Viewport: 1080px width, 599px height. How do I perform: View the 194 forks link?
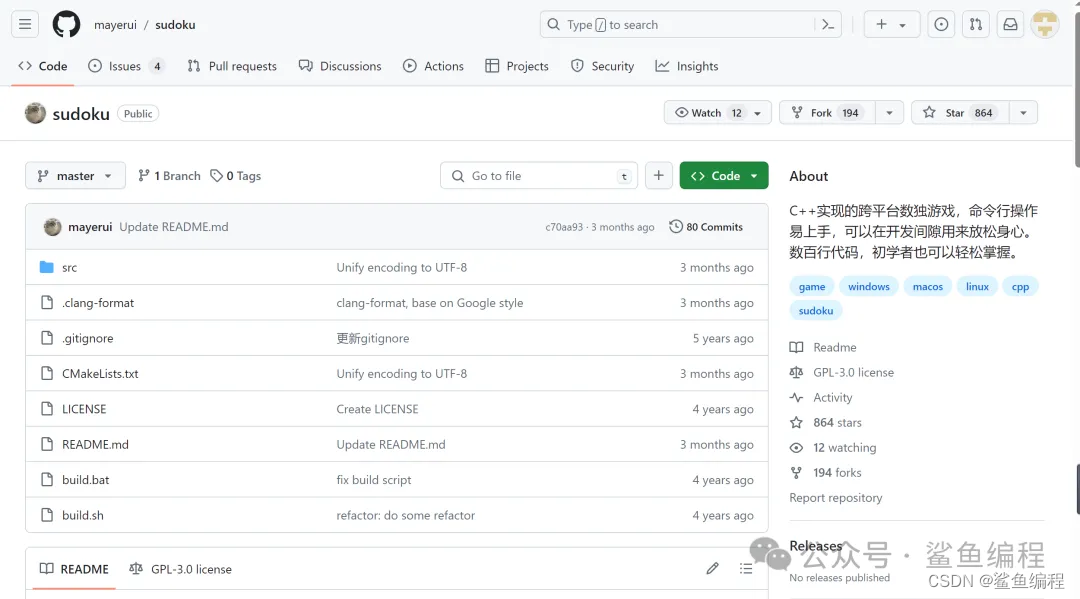tap(826, 473)
